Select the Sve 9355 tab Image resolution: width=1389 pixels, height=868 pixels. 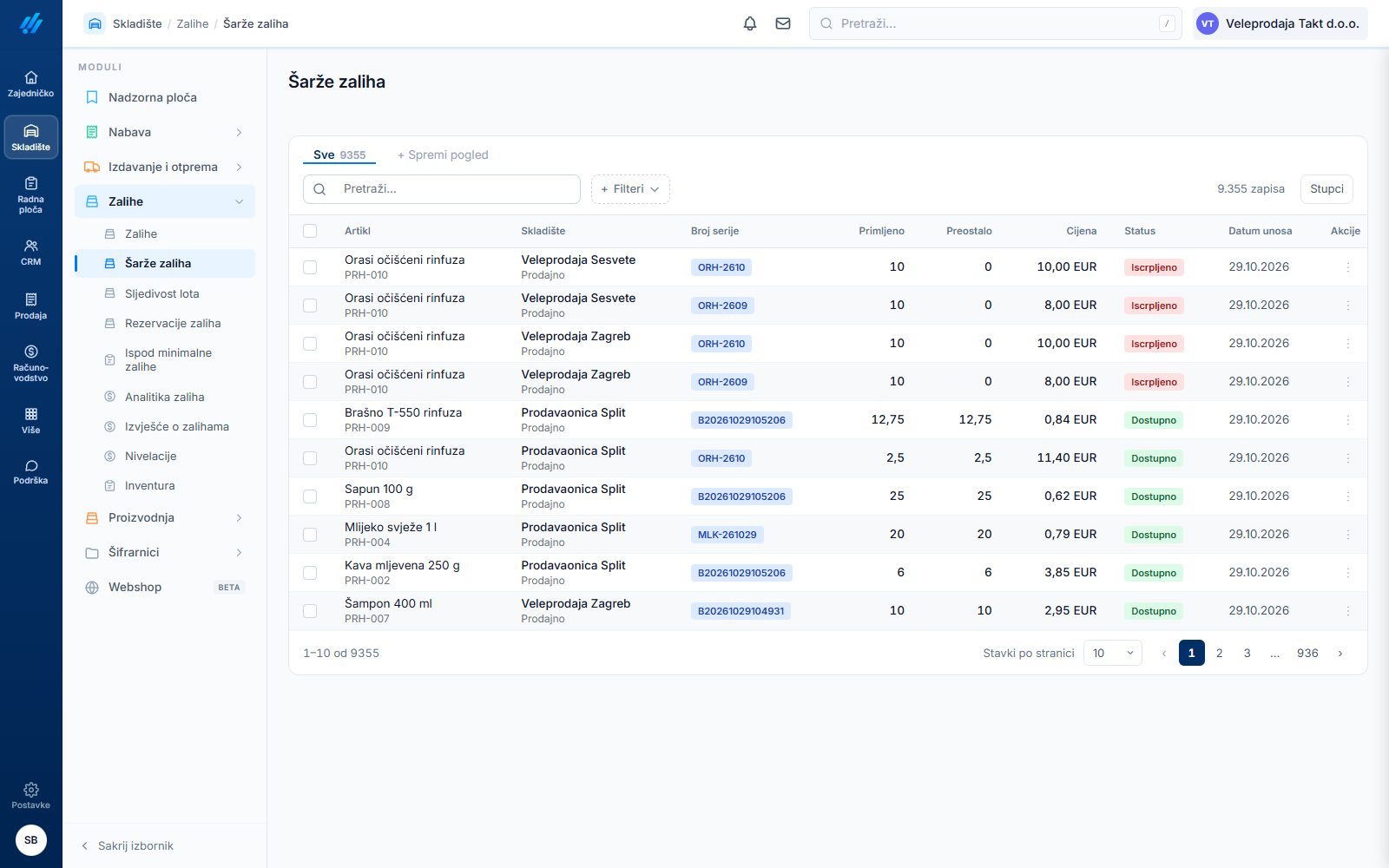pyautogui.click(x=339, y=155)
